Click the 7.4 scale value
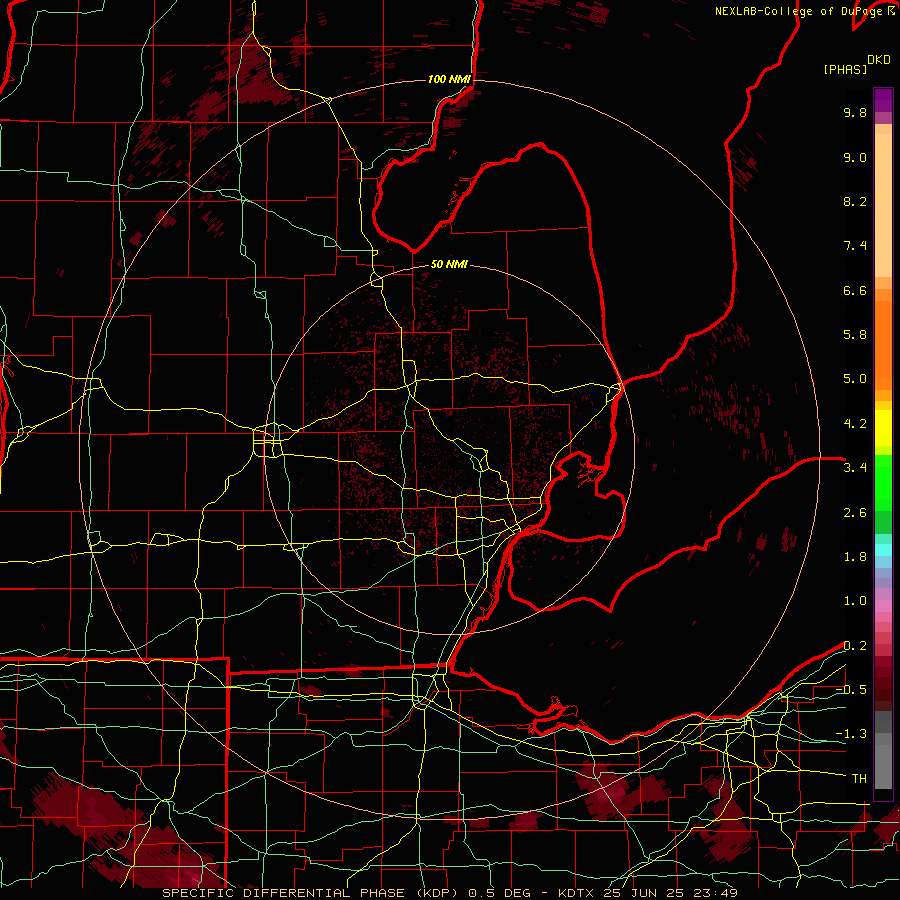 tap(855, 246)
